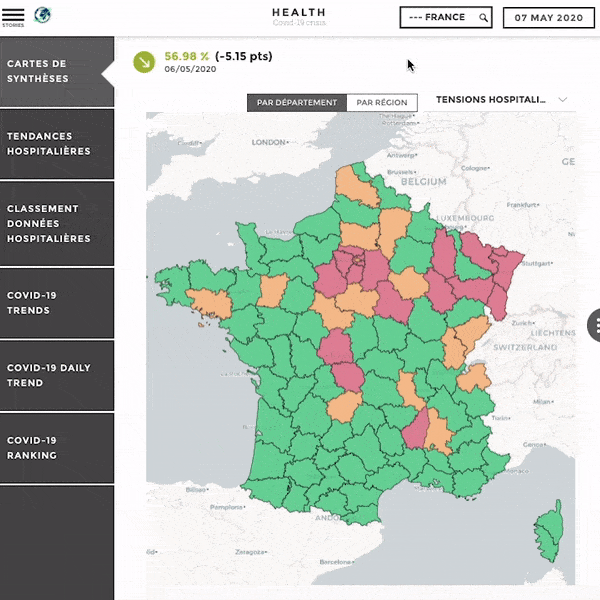The image size is (600, 600).
Task: Expand the Tensions Hospitalières dropdown
Action: [x=491, y=100]
